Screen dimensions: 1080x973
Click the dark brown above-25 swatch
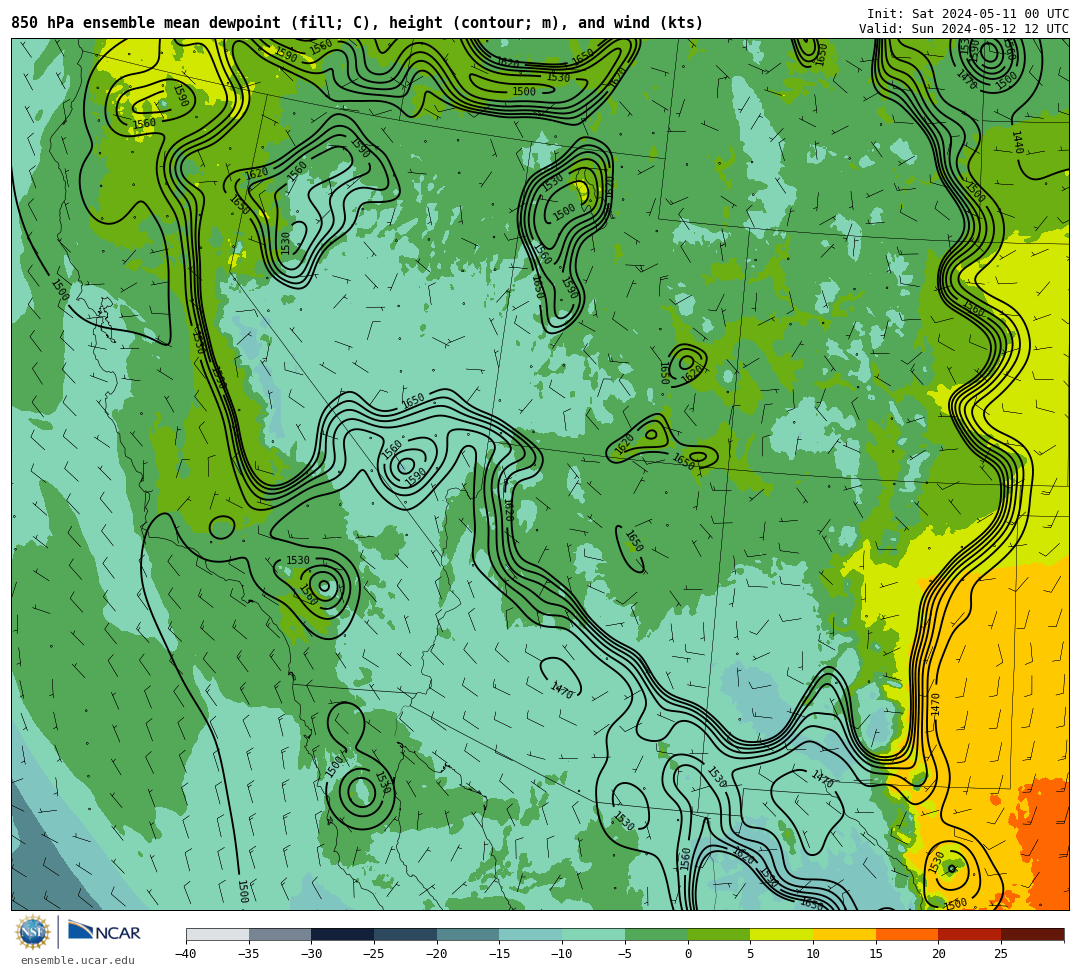coord(1032,934)
